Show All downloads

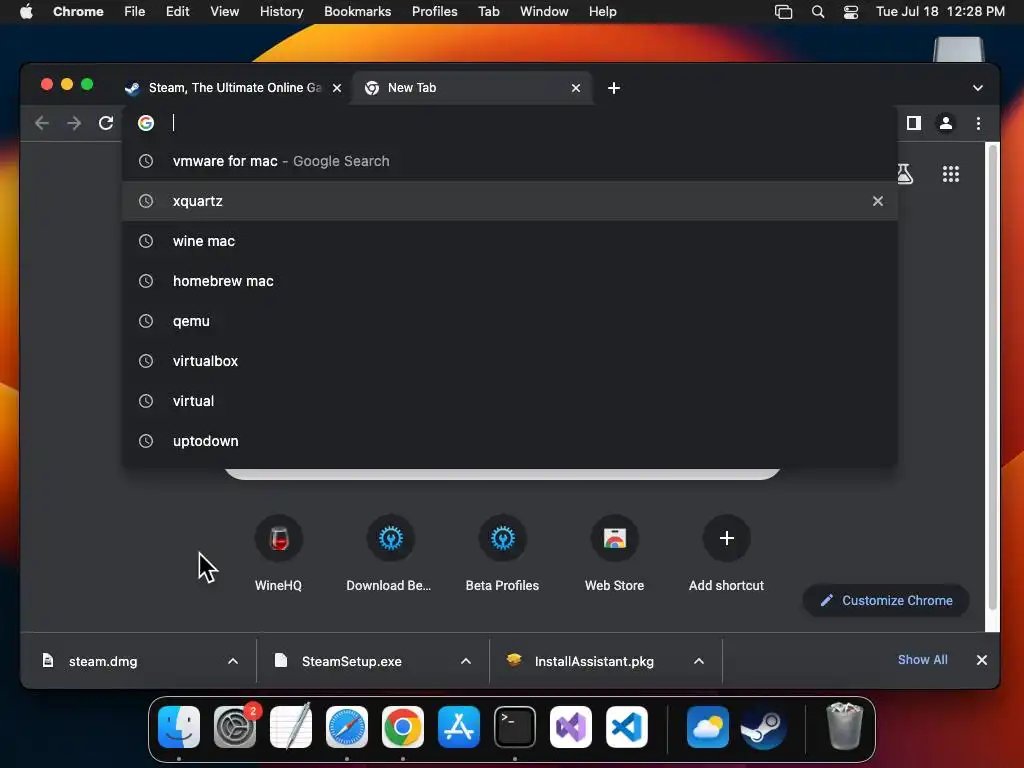[922, 660]
